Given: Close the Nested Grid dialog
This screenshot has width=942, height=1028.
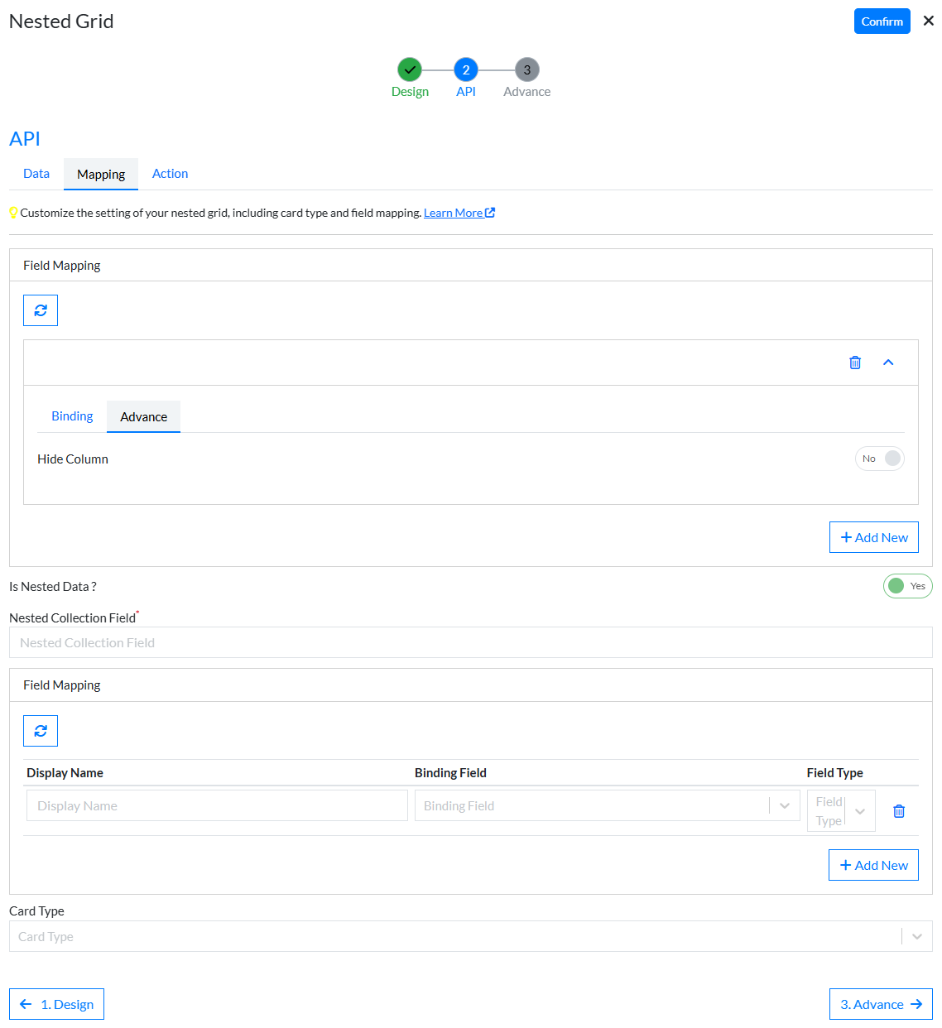Looking at the screenshot, I should 928,21.
